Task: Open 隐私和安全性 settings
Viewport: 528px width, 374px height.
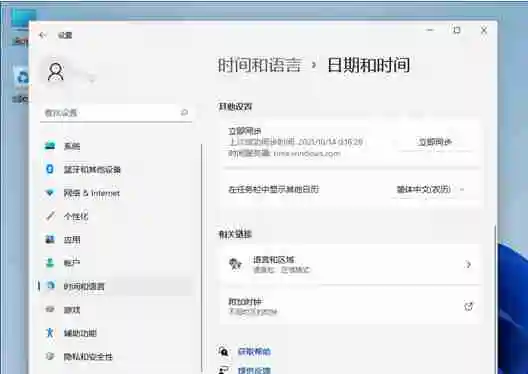Action: 116,356
